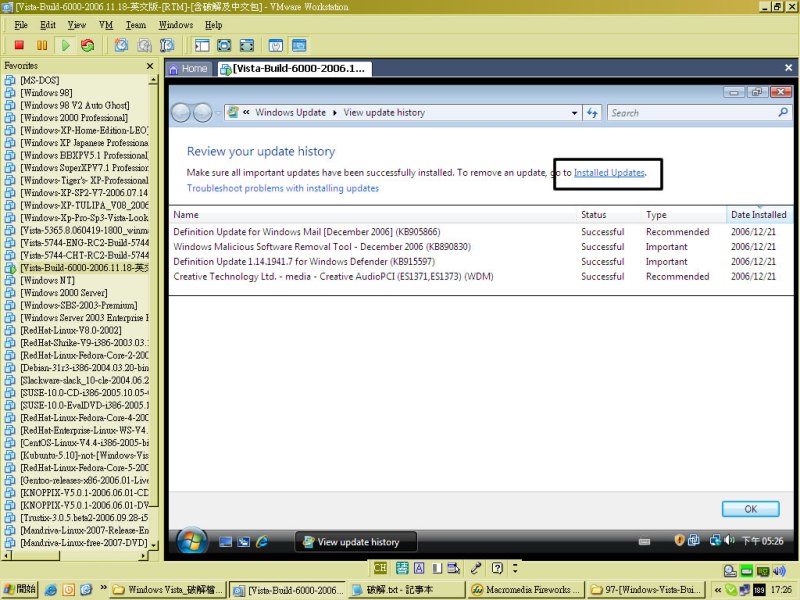Viewport: 800px width, 600px height.
Task: Select the Windows Malicious Software Removal Tool update row
Action: pyautogui.click(x=481, y=247)
